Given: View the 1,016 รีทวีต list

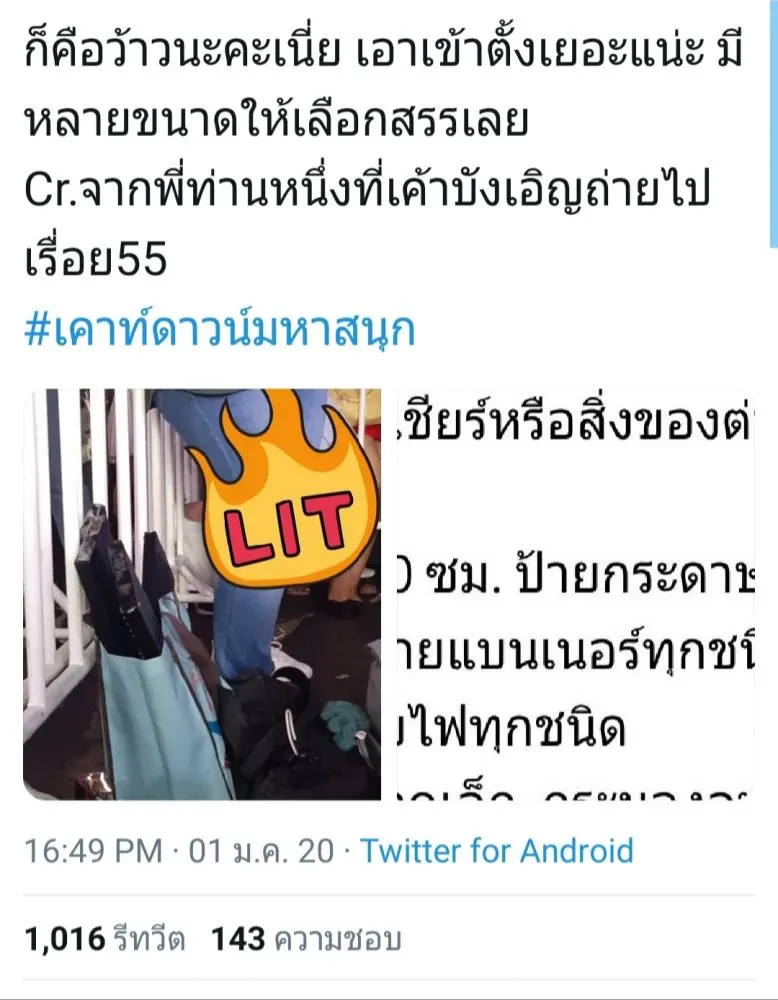Looking at the screenshot, I should (105, 939).
